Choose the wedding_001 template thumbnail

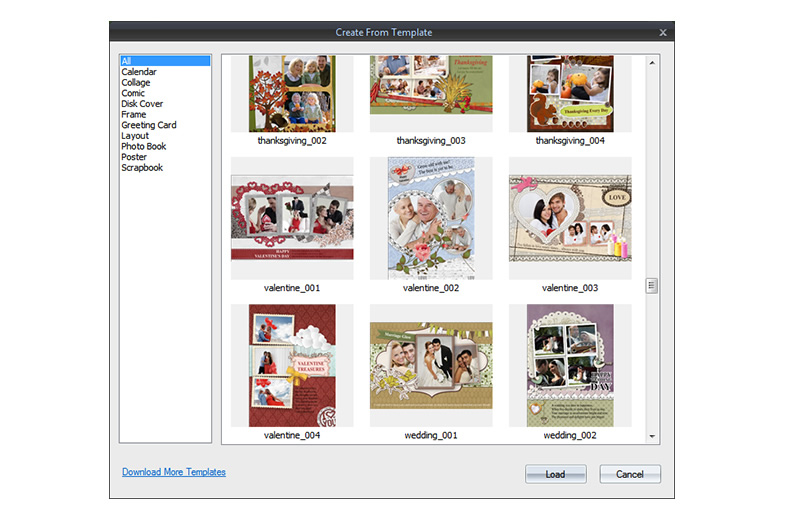pyautogui.click(x=431, y=365)
